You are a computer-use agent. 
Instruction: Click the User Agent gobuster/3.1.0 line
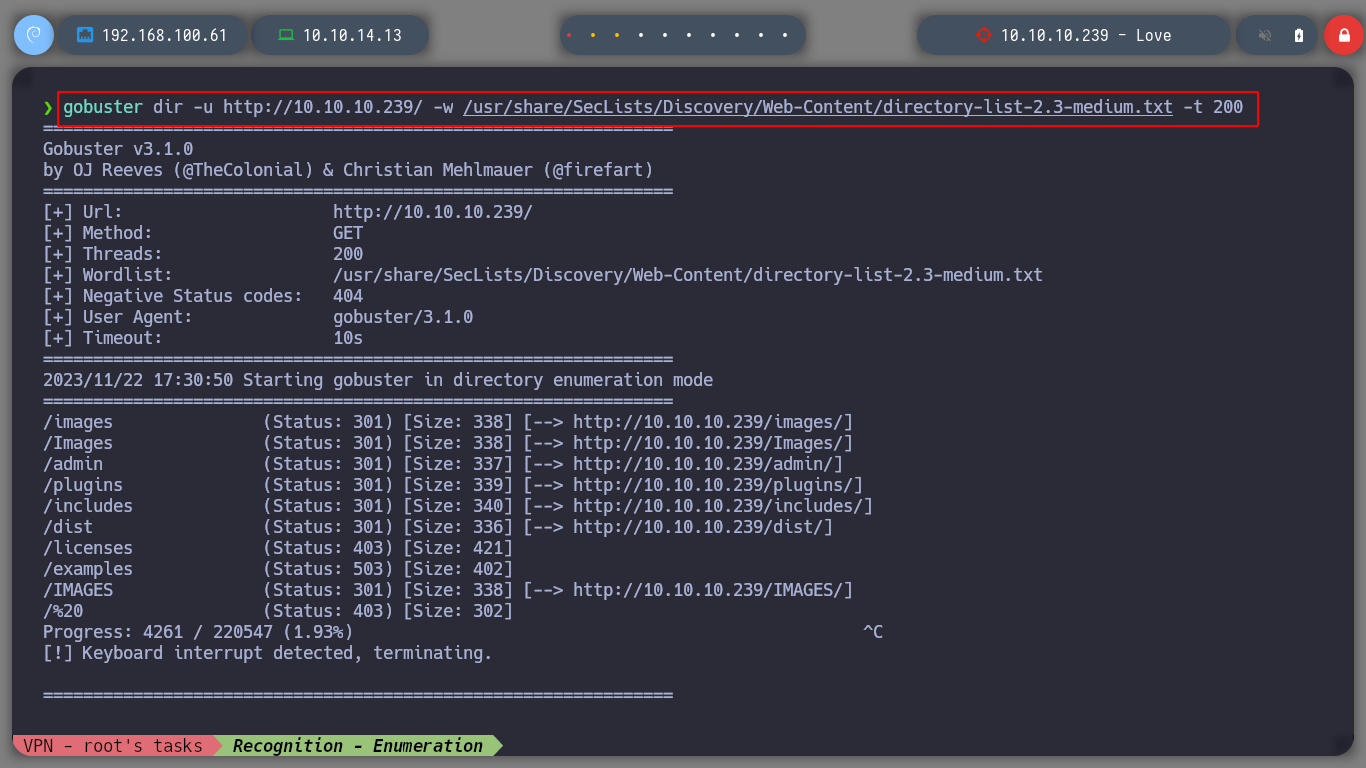[x=258, y=317]
